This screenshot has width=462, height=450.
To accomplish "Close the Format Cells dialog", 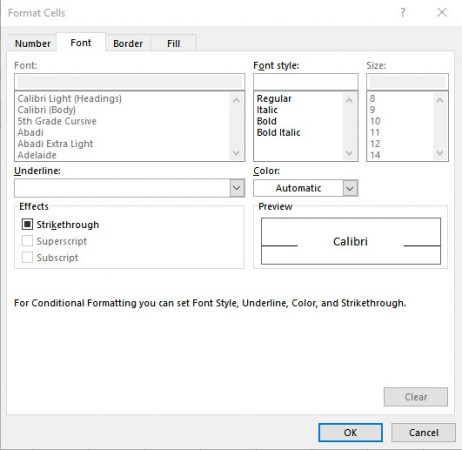I will click(x=442, y=13).
